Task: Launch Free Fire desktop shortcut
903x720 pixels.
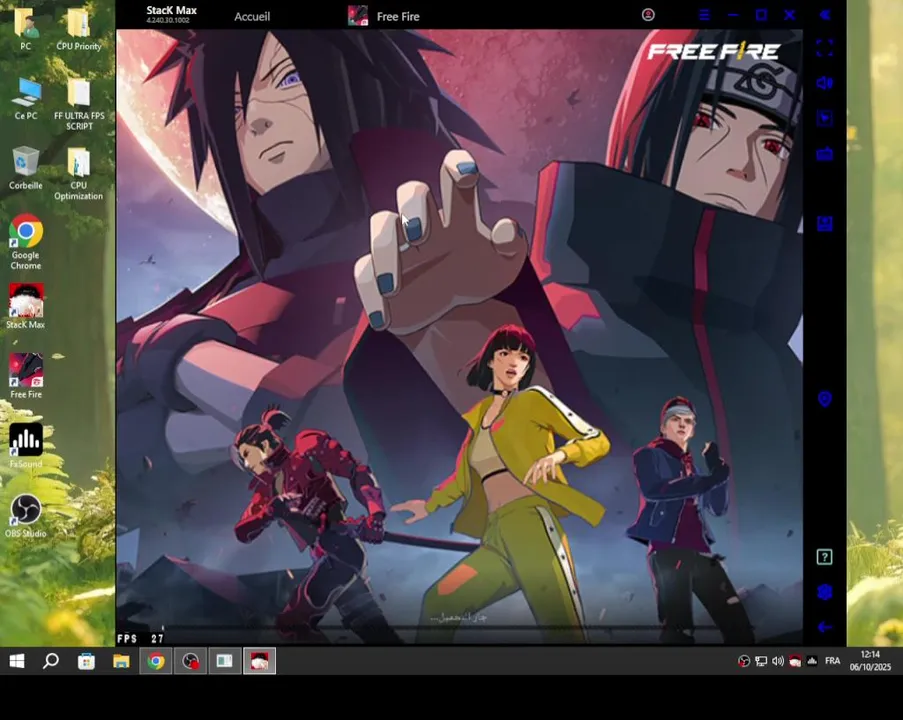Action: coord(26,376)
